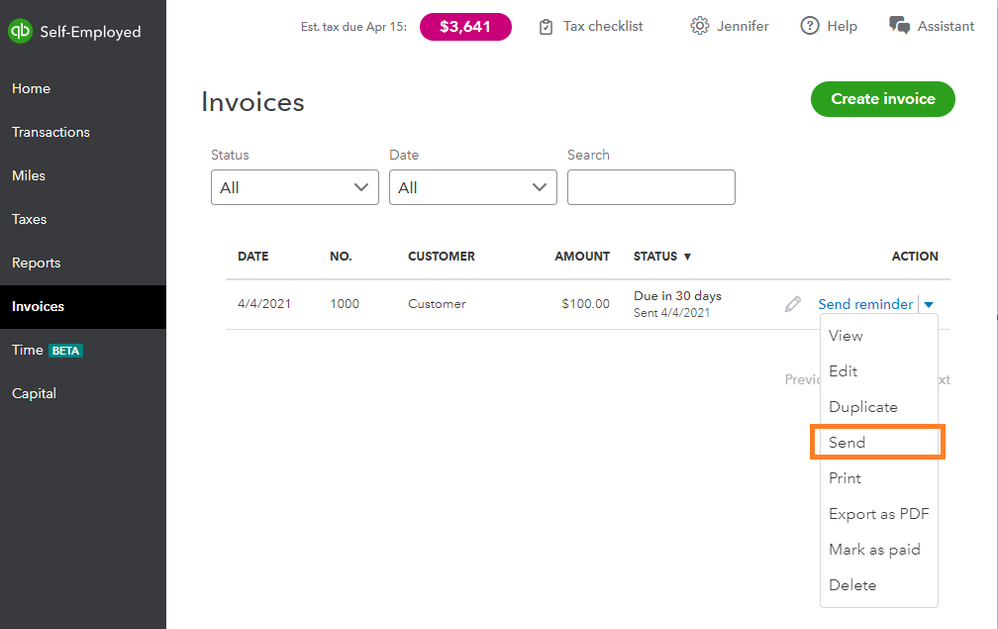Choose Send from the action menu
This screenshot has height=629, width=998.
pos(878,442)
